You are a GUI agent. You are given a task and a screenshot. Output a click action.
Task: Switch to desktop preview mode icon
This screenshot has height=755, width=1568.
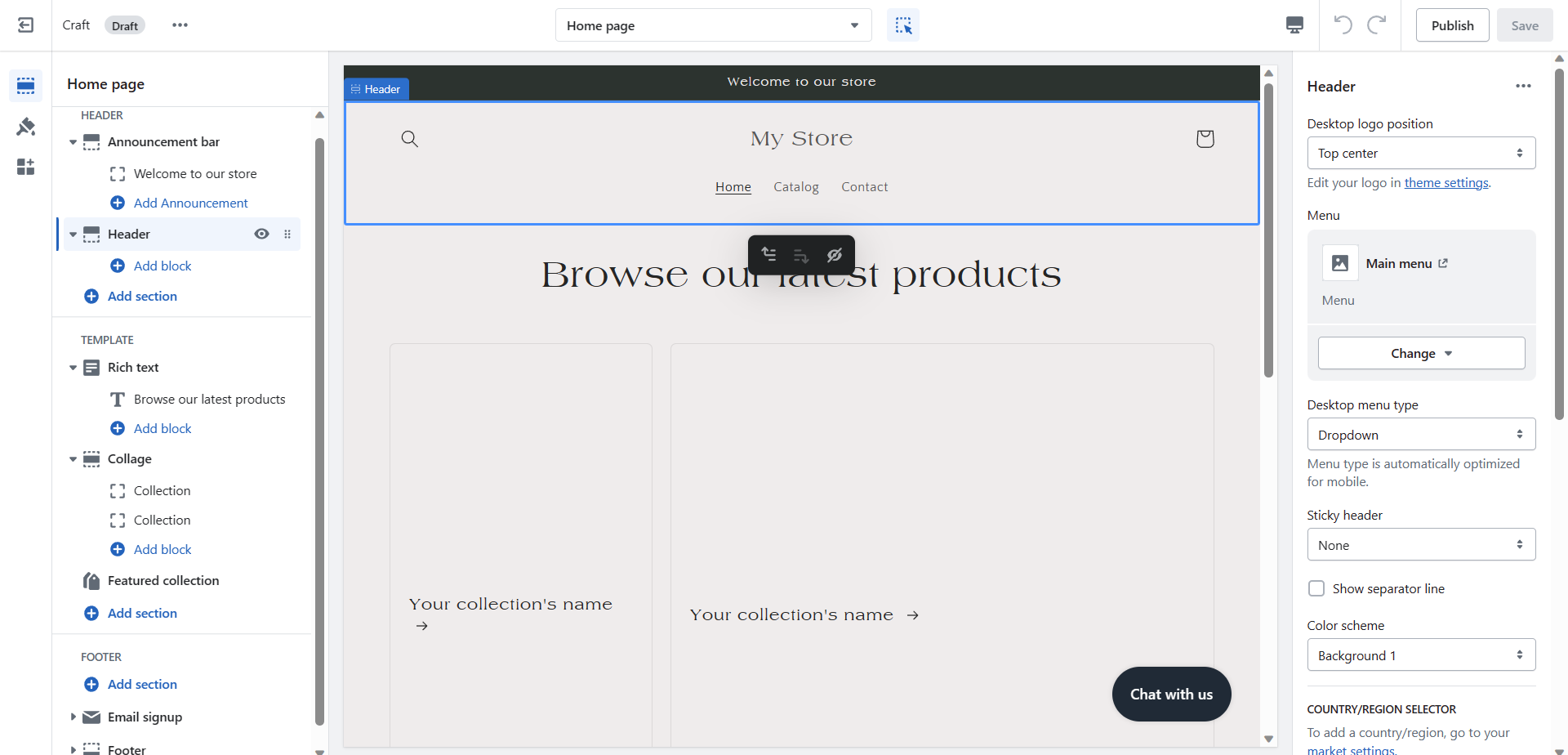pyautogui.click(x=1294, y=25)
